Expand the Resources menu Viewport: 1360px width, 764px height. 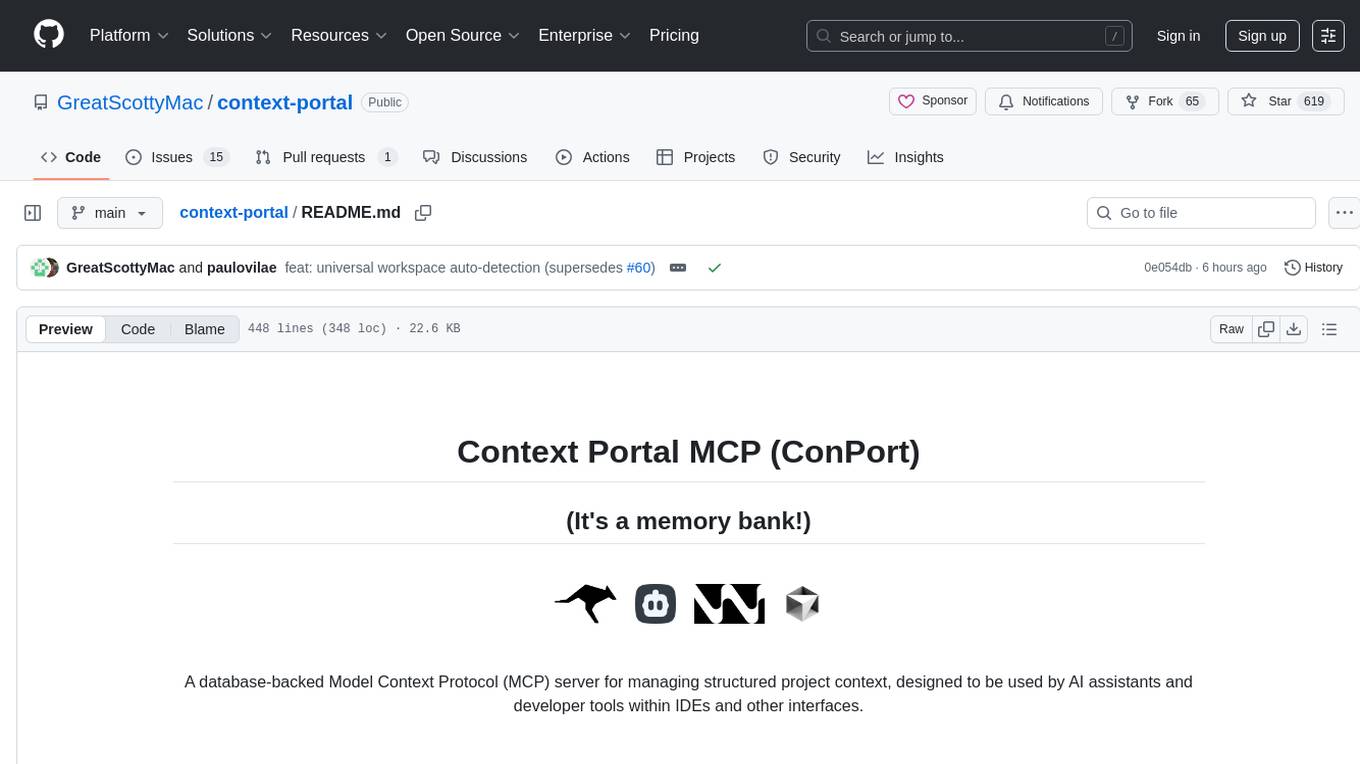[x=339, y=35]
